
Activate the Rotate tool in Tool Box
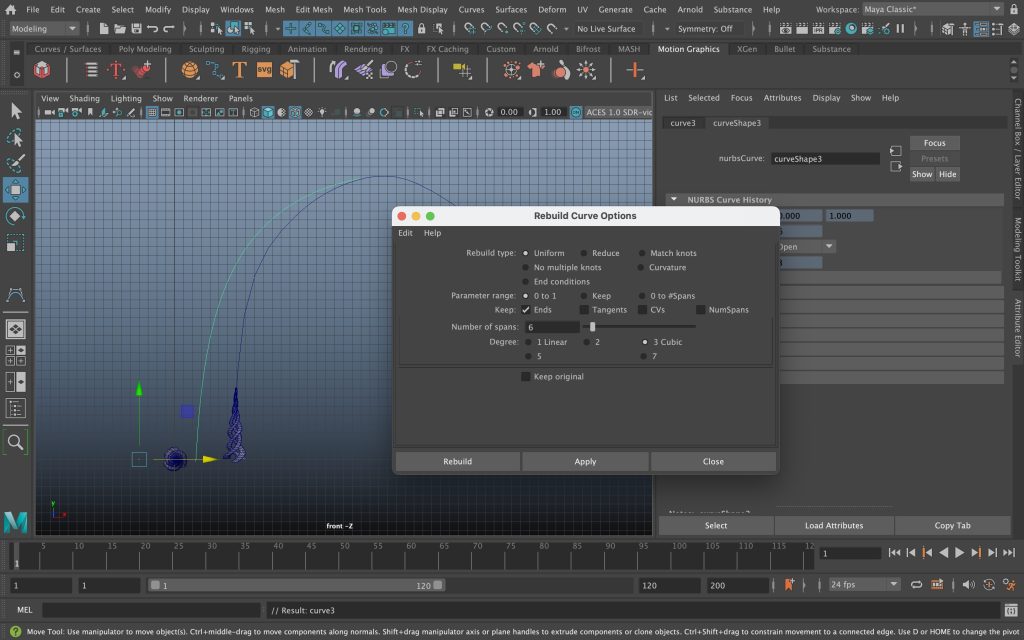coord(16,216)
